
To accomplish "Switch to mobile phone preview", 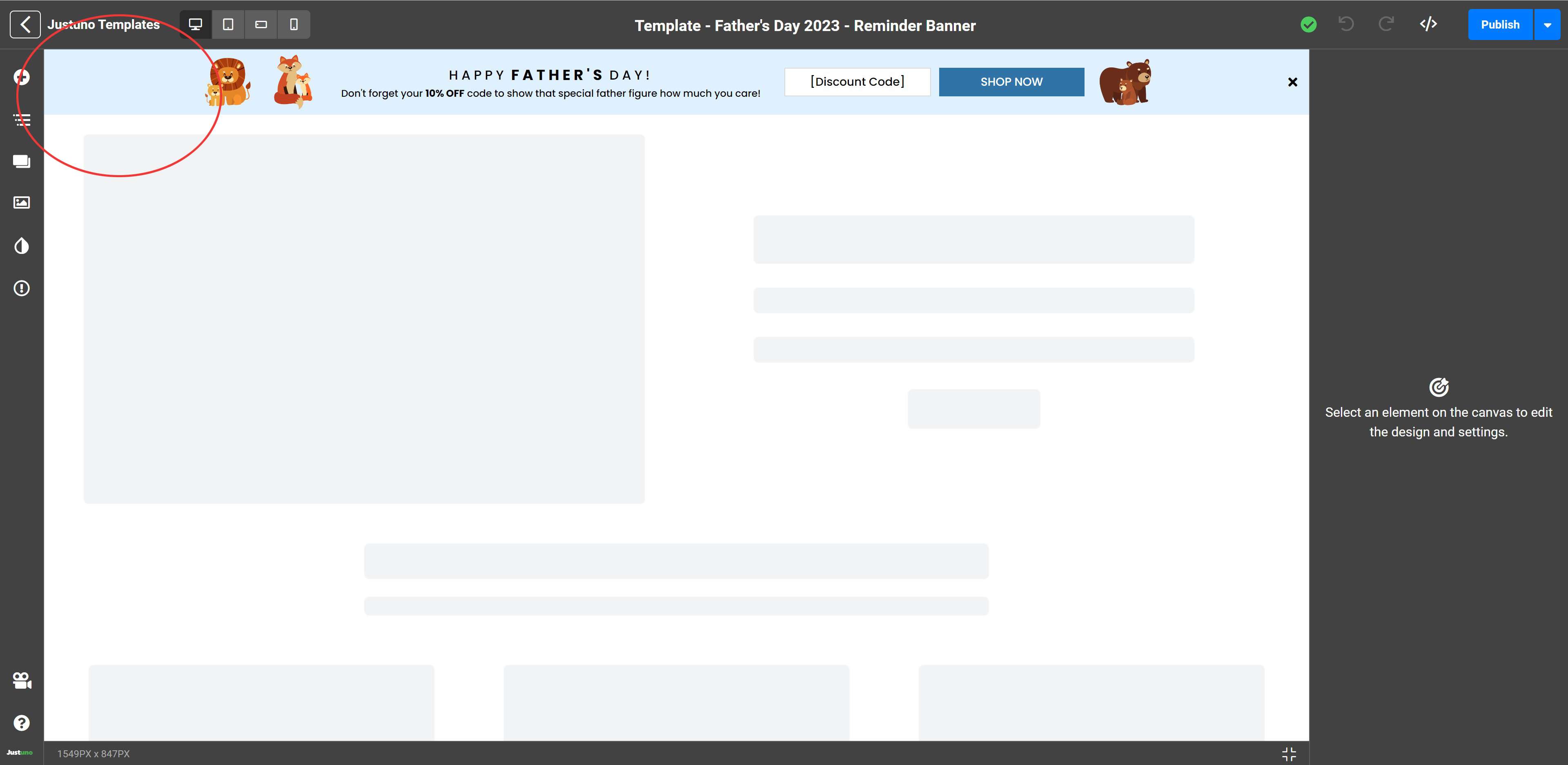I will 294,24.
